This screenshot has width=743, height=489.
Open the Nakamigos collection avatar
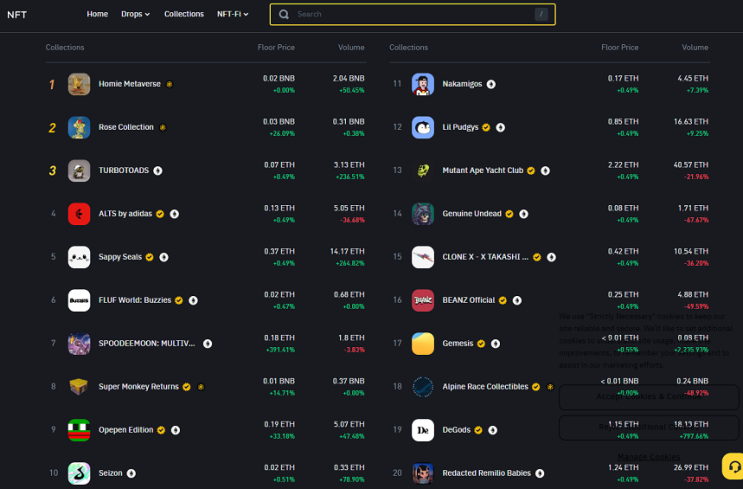(x=423, y=84)
